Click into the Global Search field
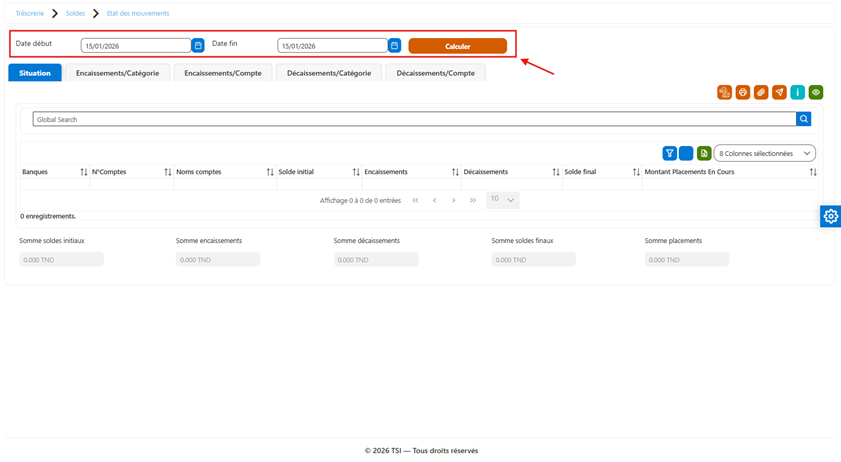The height and width of the screenshot is (462, 841). tap(414, 119)
